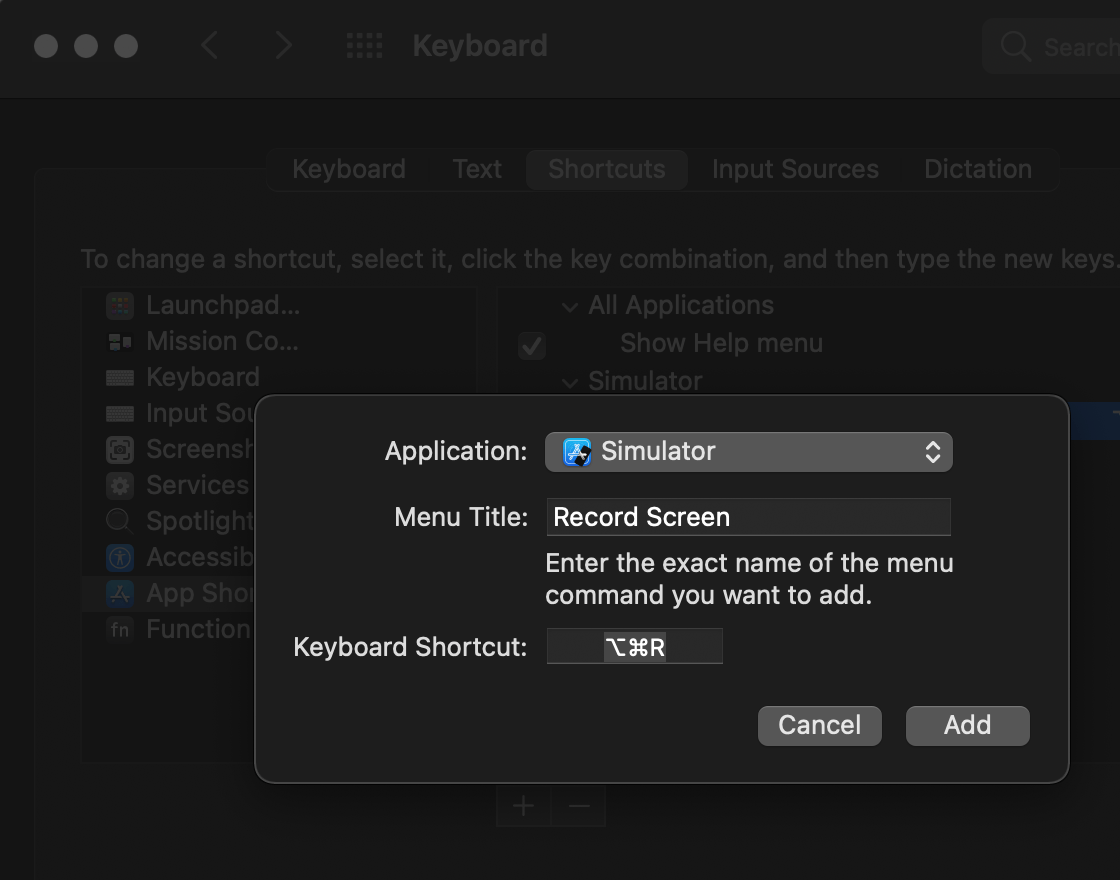Cancel the new shortcut dialog

tap(819, 725)
